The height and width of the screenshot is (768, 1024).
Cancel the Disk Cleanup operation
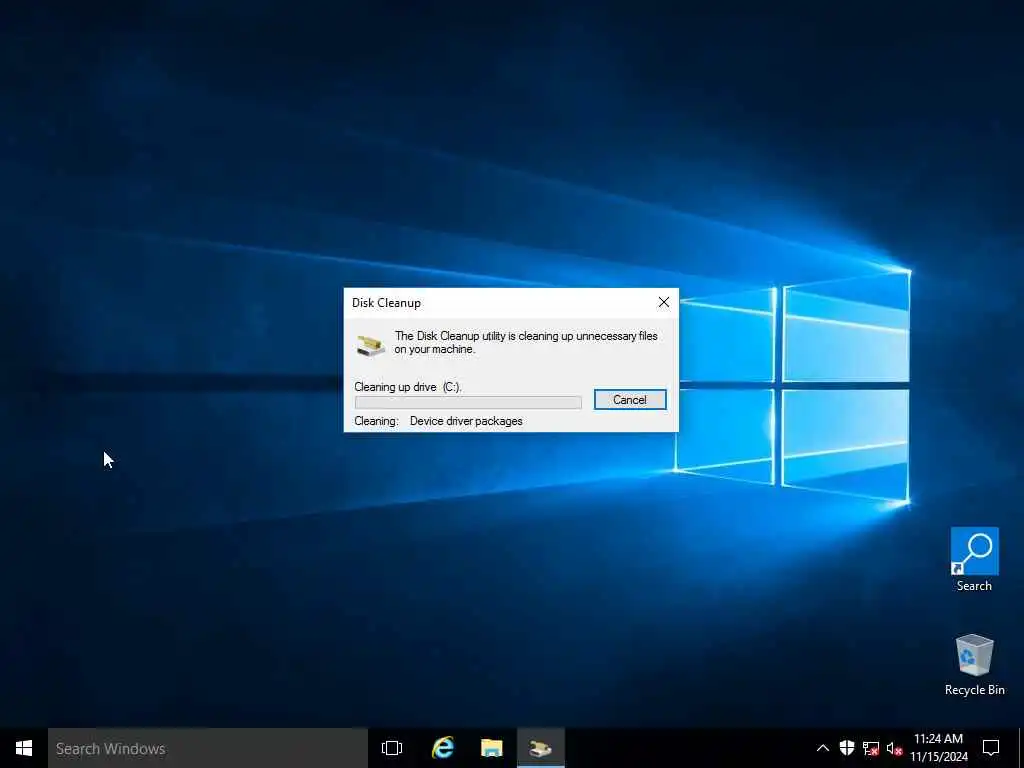(630, 400)
